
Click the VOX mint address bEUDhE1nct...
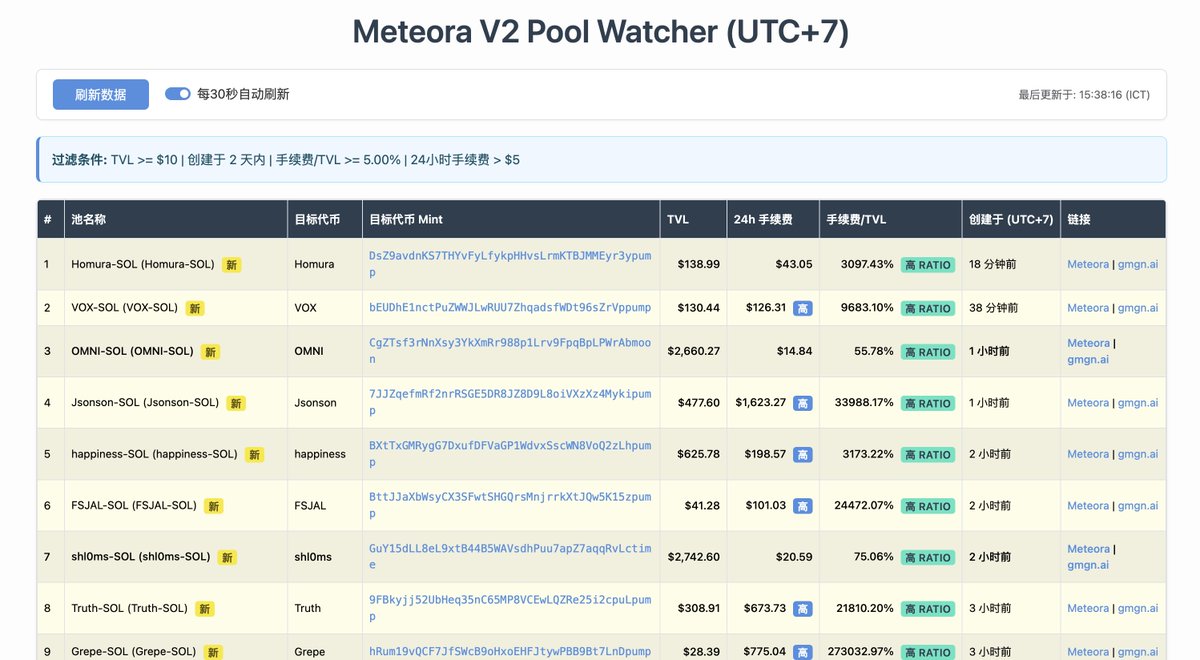coord(510,307)
